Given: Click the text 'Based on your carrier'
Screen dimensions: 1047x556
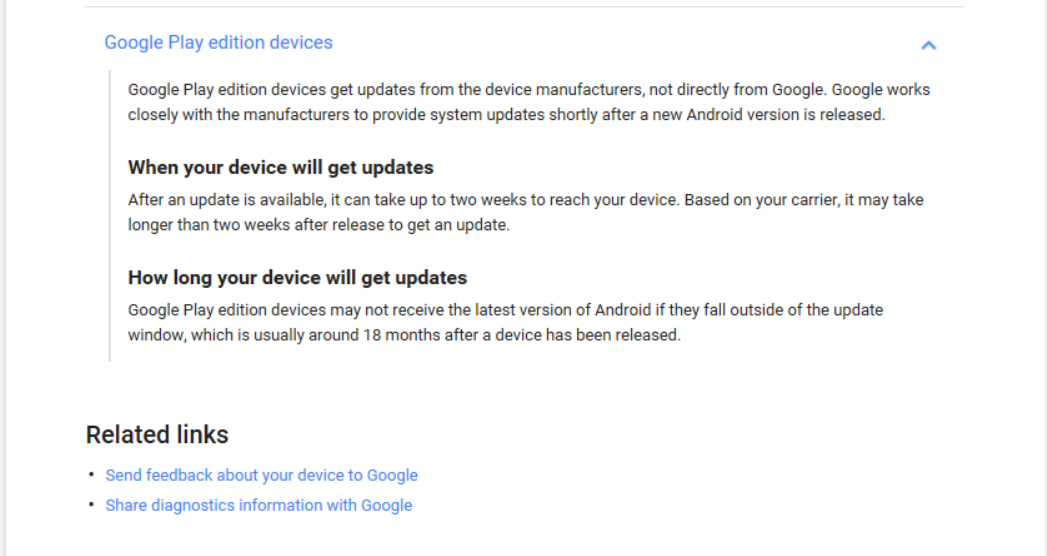Looking at the screenshot, I should tap(762, 200).
